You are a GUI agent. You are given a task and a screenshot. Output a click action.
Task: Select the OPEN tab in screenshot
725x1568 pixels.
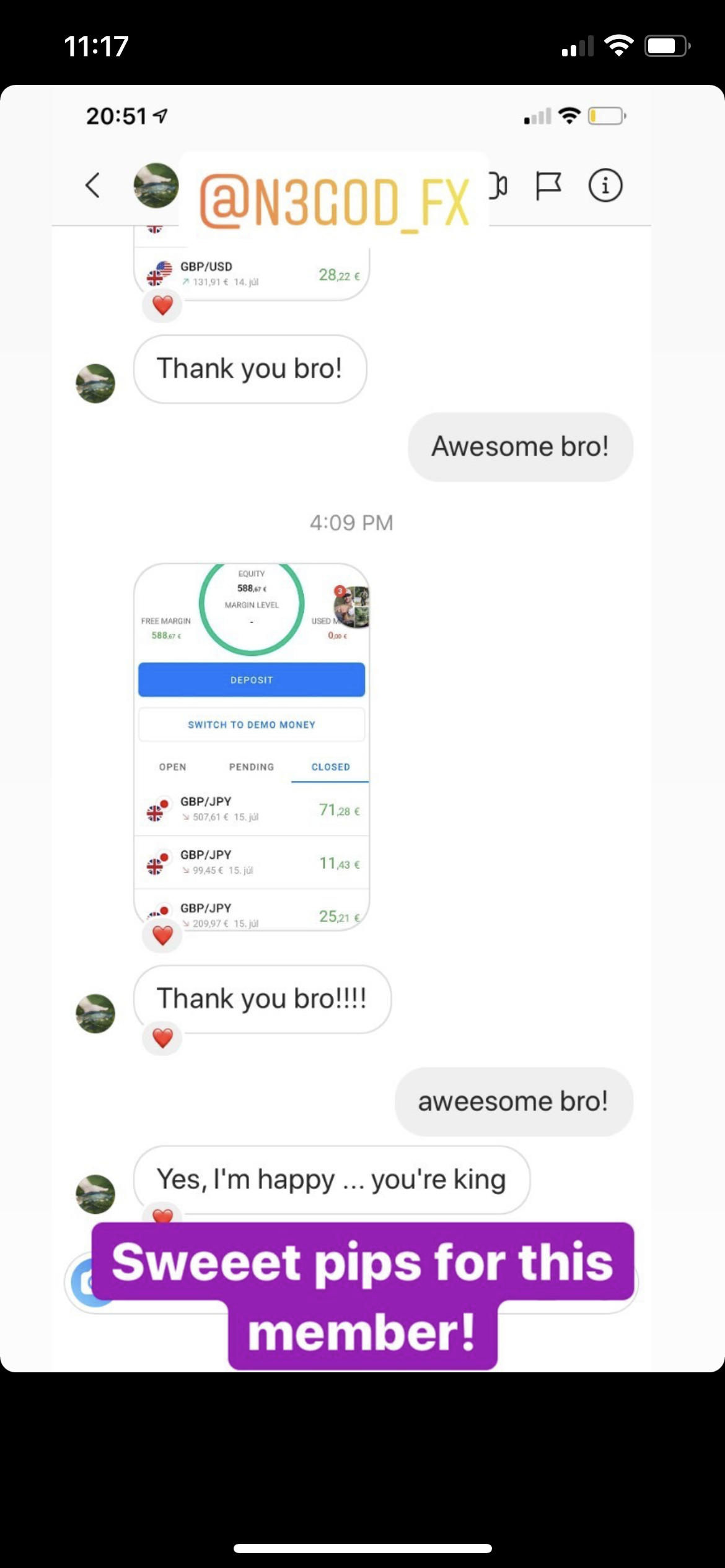click(172, 767)
